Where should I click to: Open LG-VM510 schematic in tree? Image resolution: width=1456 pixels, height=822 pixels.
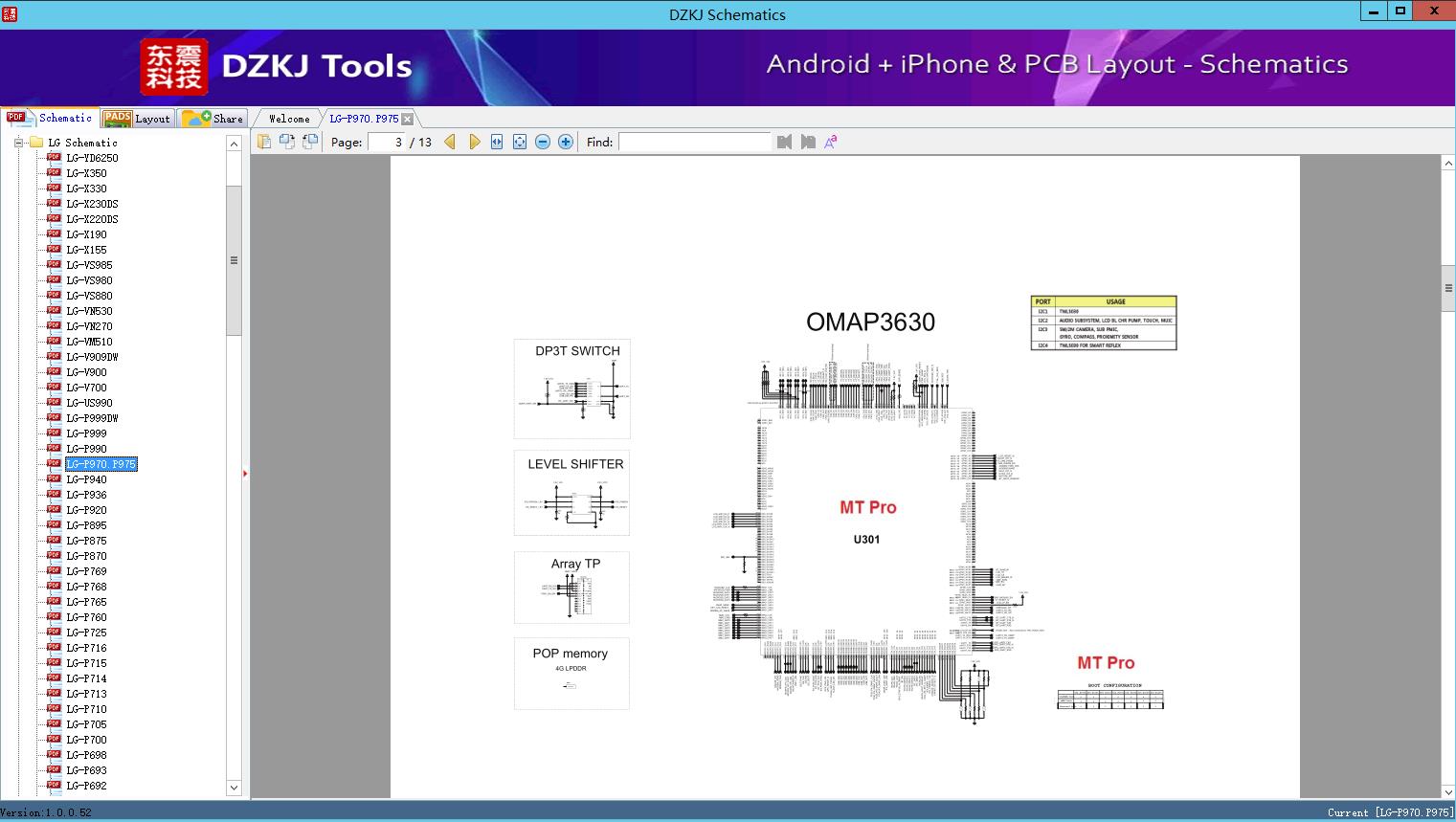[x=89, y=342]
